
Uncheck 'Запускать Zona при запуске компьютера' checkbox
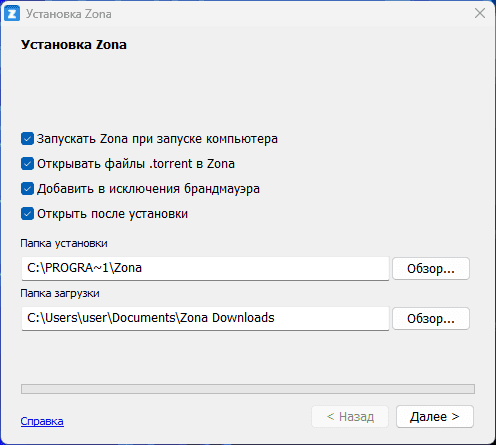pos(27,139)
